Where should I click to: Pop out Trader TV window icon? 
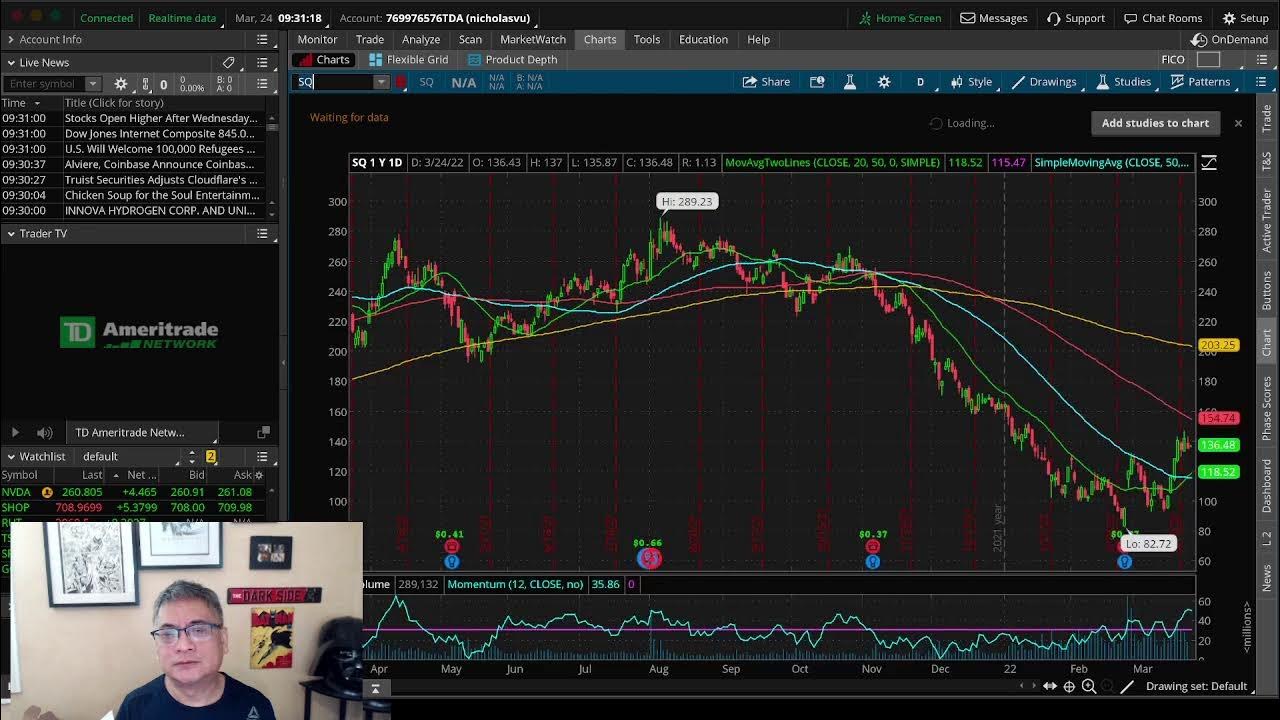click(x=264, y=432)
